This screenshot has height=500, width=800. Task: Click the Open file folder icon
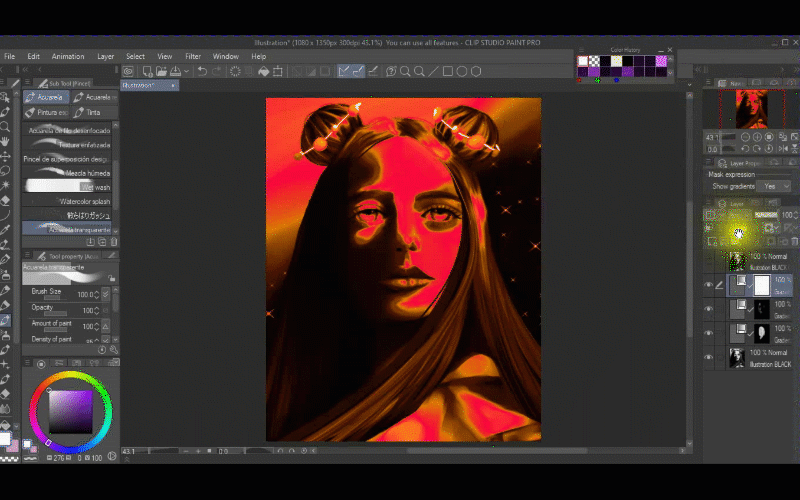tap(160, 71)
